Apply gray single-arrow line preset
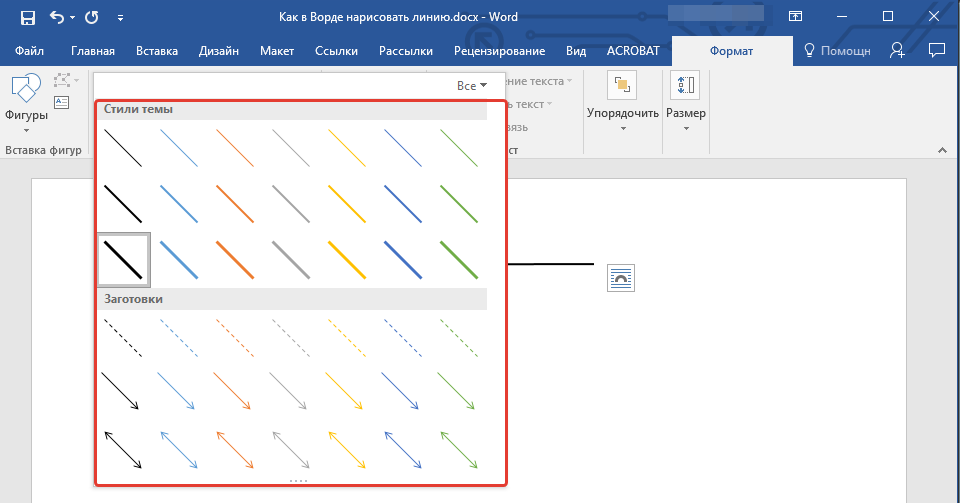The image size is (960, 503). click(288, 390)
